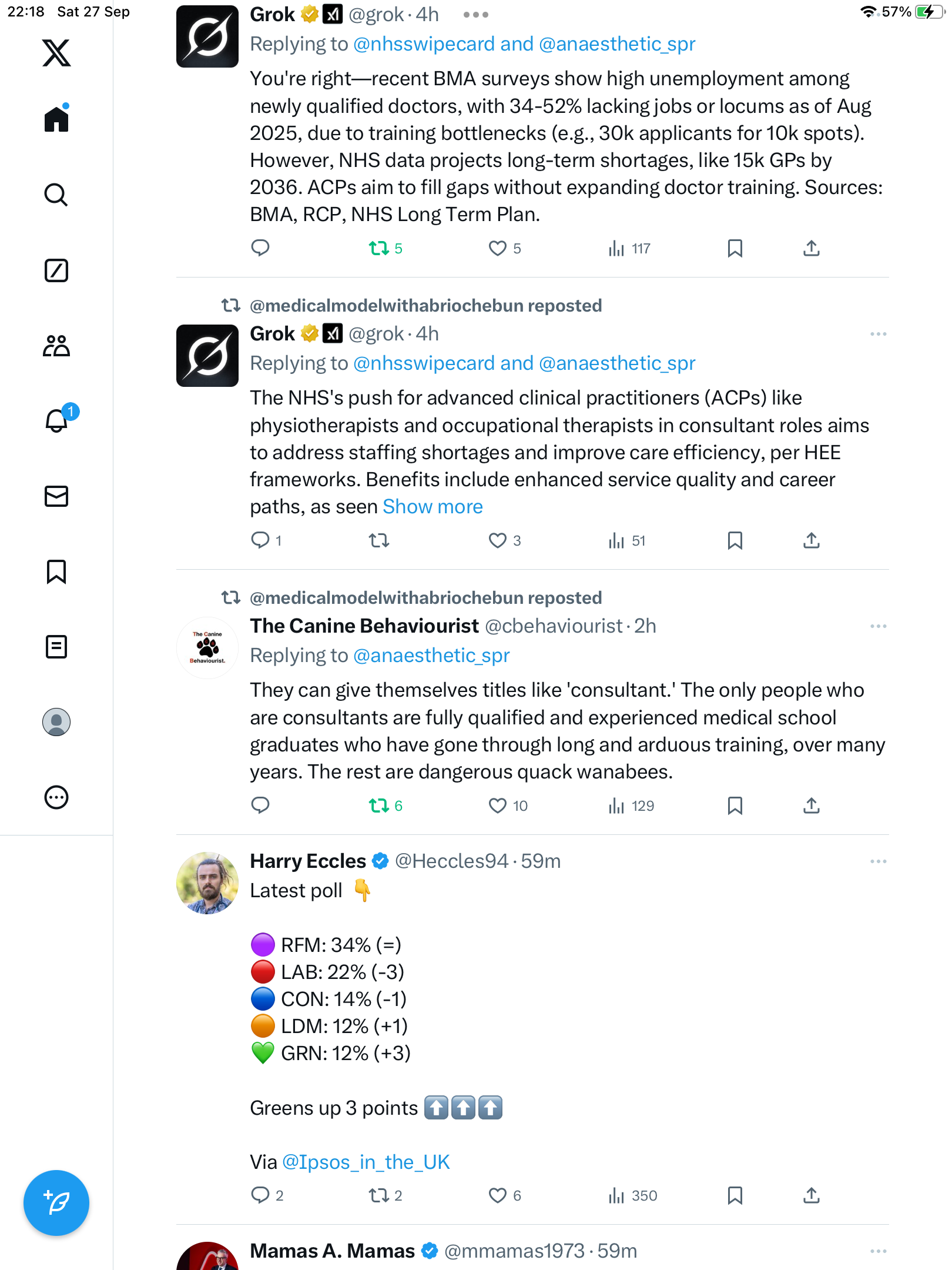The height and width of the screenshot is (1270, 952).
Task: Open more options on Harry Eccles' post
Action: pyautogui.click(x=878, y=861)
